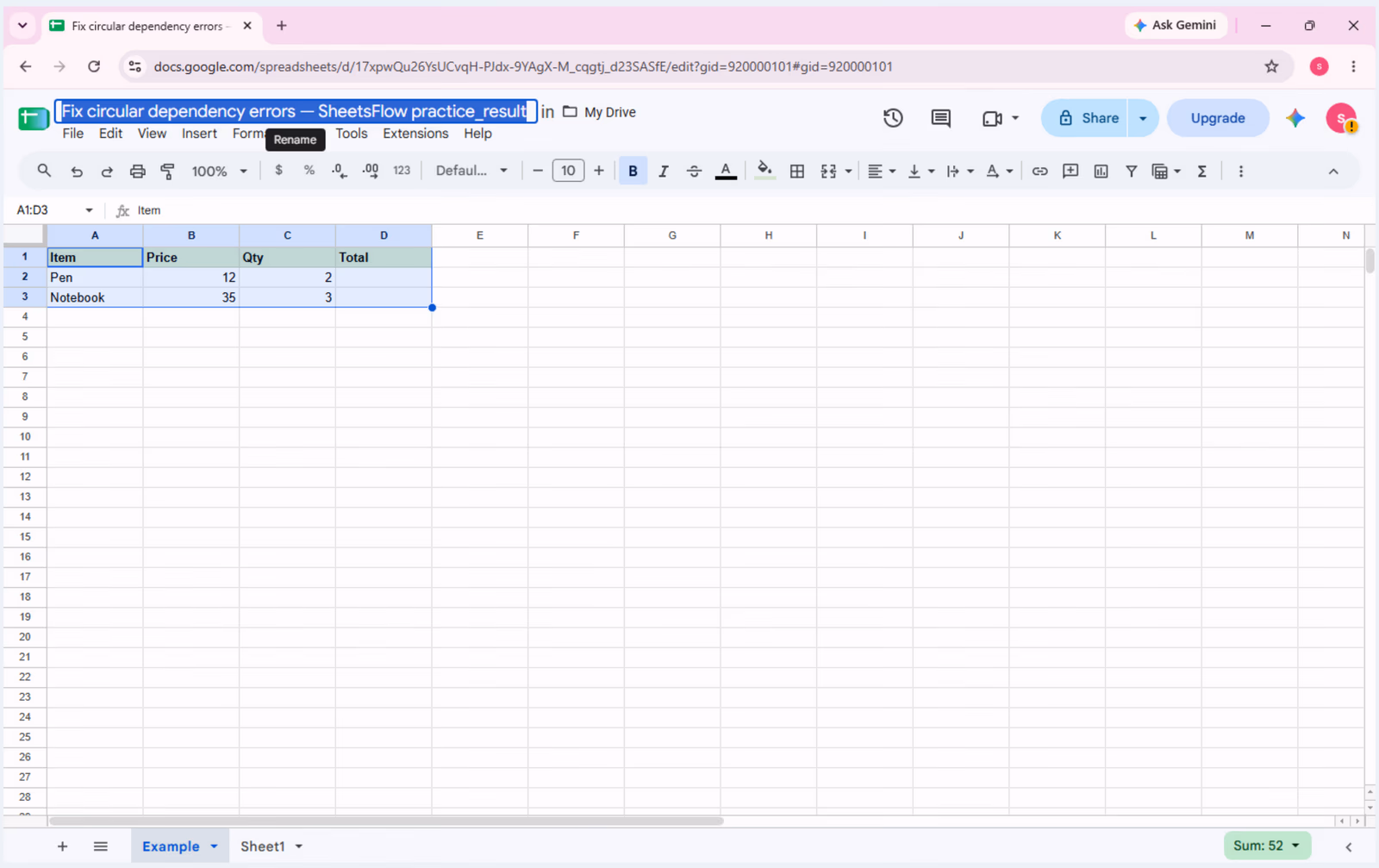Insert a chart
The height and width of the screenshot is (868, 1379).
[x=1101, y=171]
